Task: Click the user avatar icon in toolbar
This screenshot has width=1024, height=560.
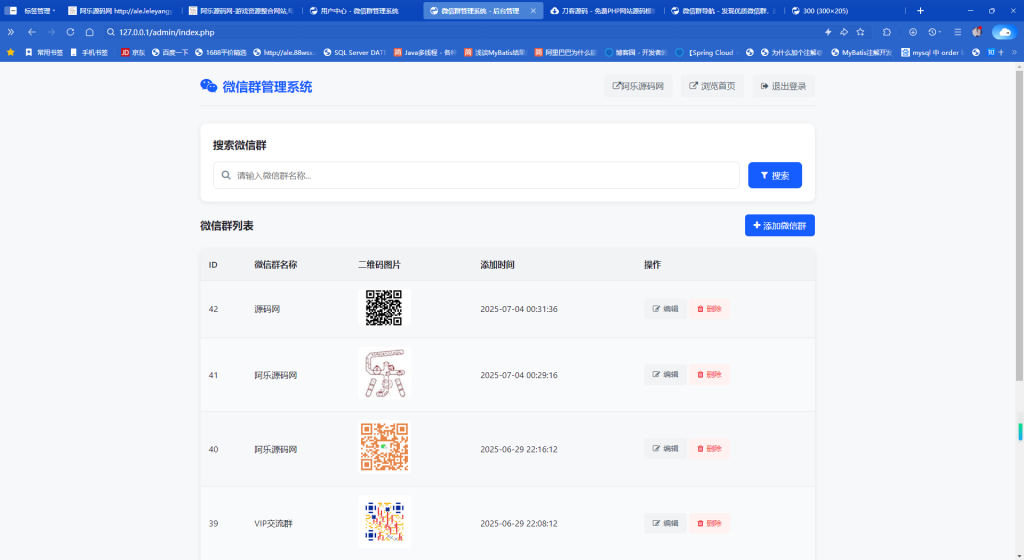Action: tap(977, 32)
